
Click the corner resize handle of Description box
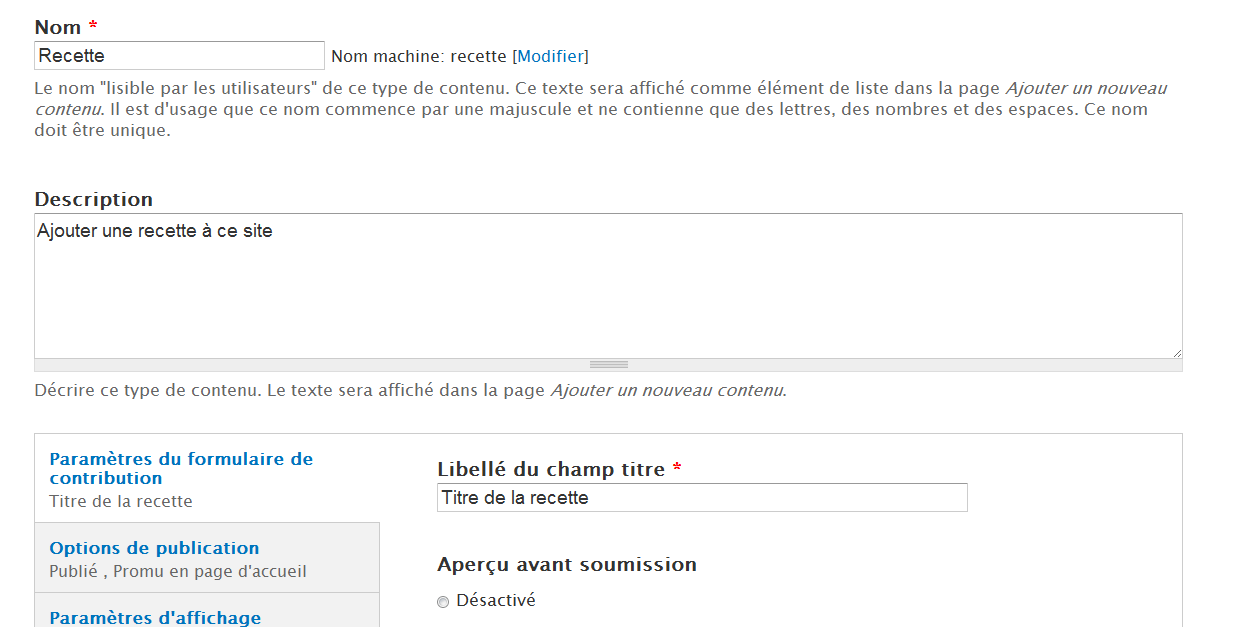(x=1176, y=352)
